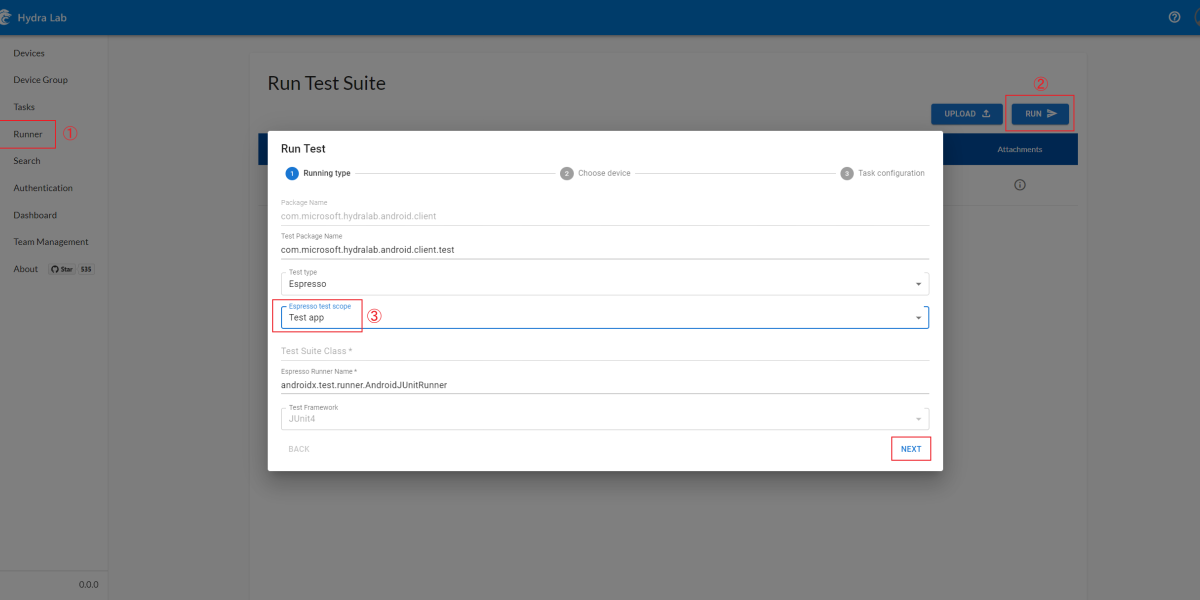Click the step 1 Running type circle
Image resolution: width=1200 pixels, height=600 pixels.
(292, 173)
